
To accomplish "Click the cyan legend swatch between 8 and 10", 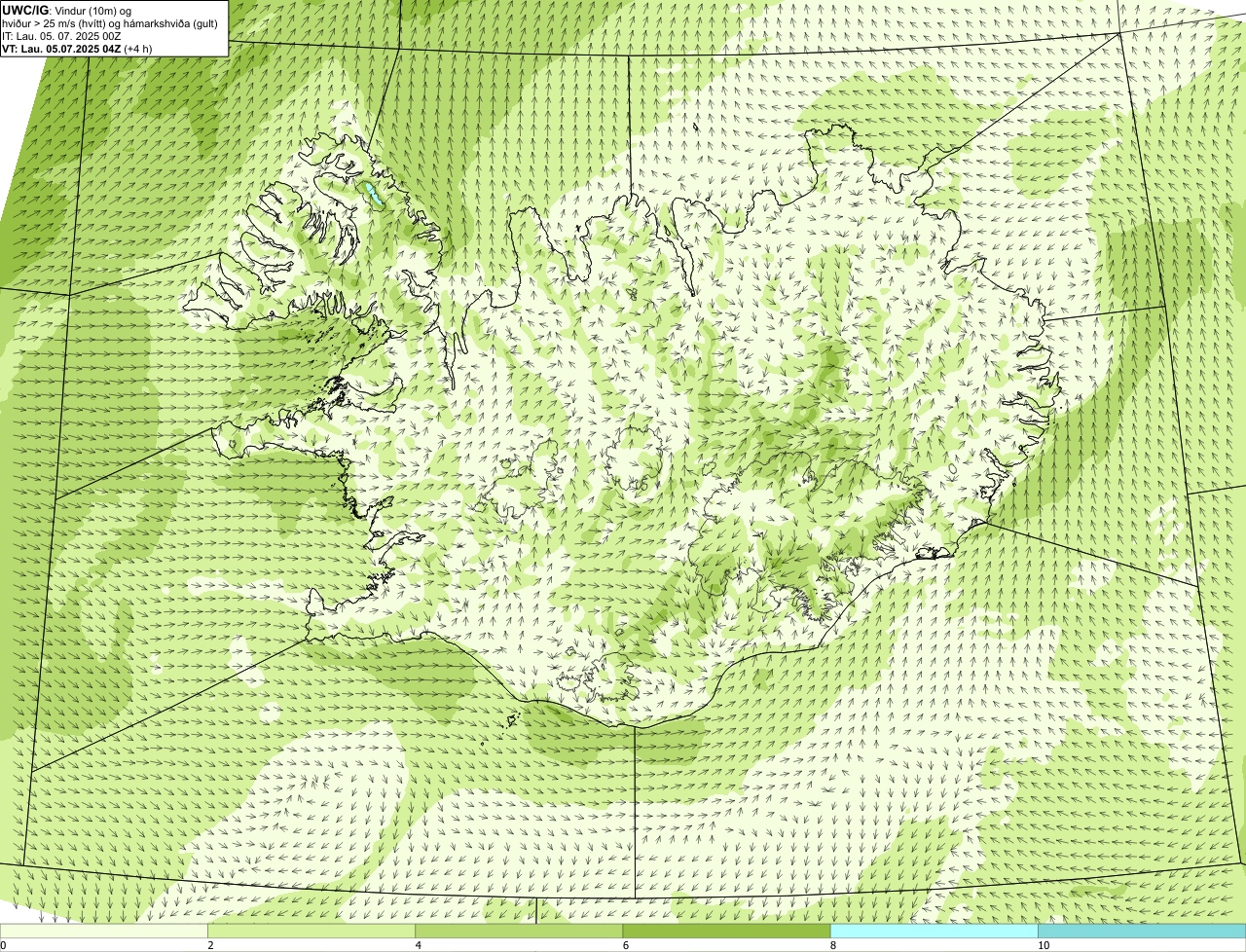I will point(934,932).
